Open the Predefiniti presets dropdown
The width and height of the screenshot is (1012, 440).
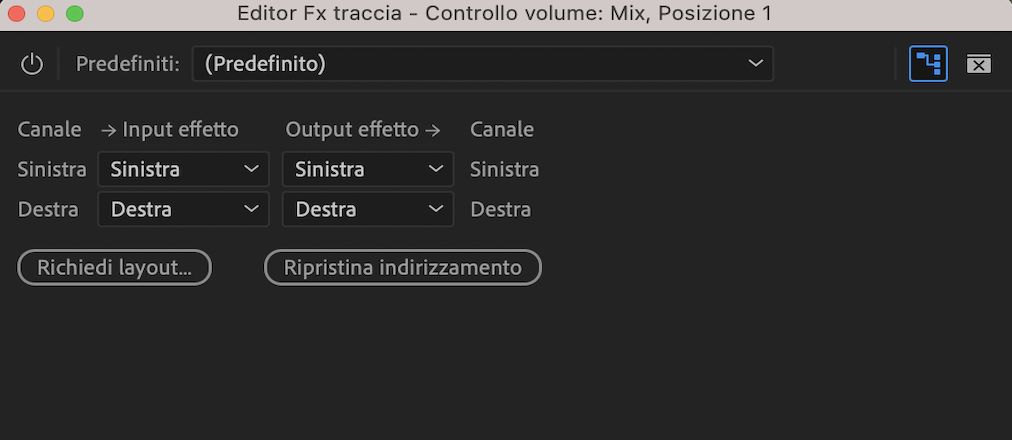(482, 64)
